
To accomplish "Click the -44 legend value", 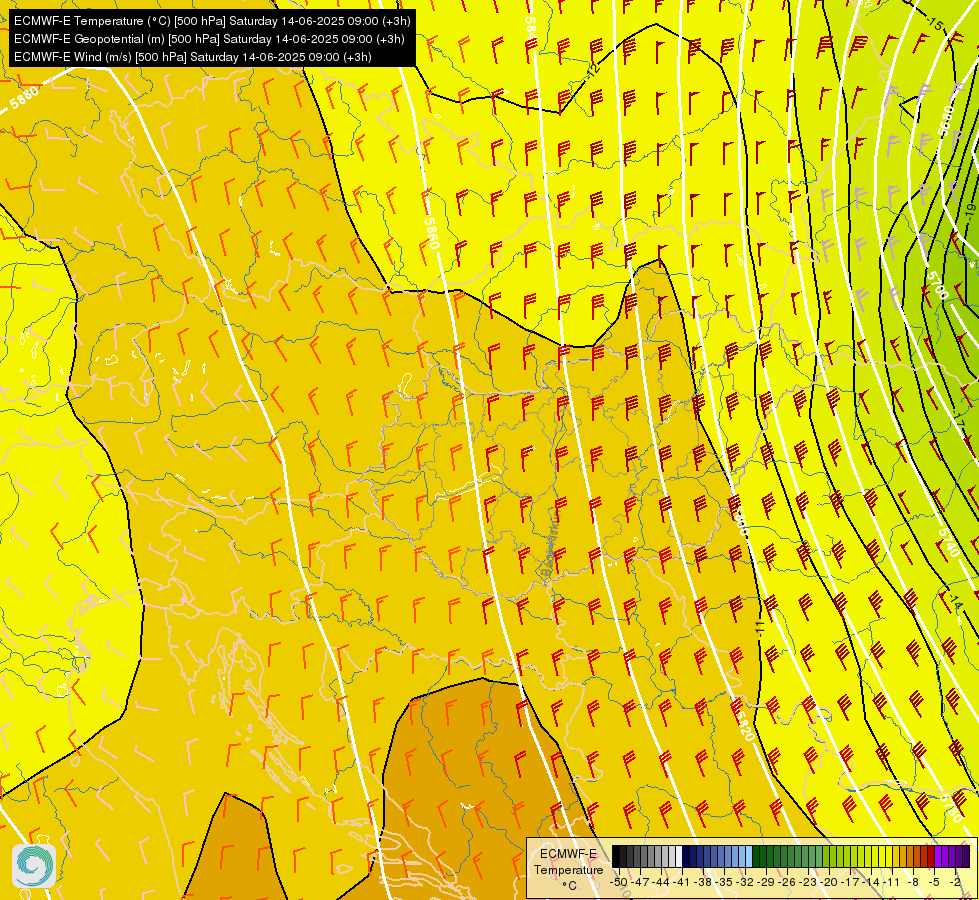I will click(x=661, y=882).
